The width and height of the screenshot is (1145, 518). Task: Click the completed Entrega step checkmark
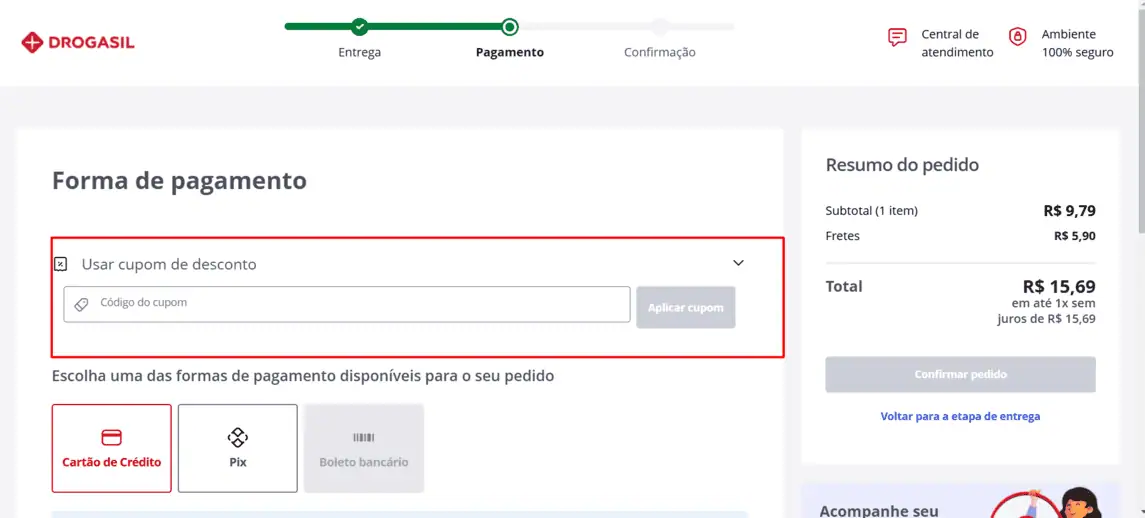[359, 27]
